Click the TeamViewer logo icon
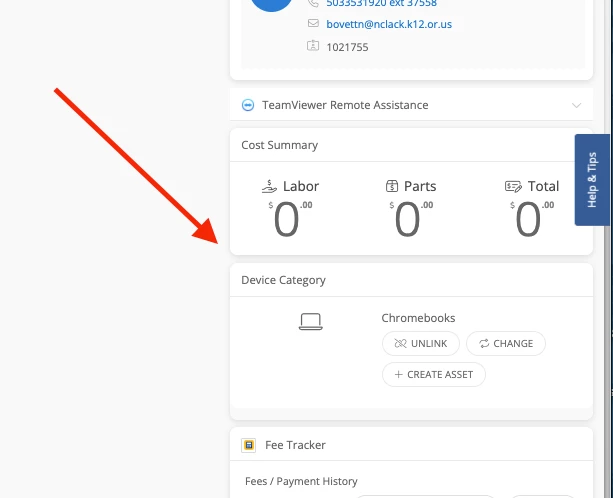 point(248,105)
